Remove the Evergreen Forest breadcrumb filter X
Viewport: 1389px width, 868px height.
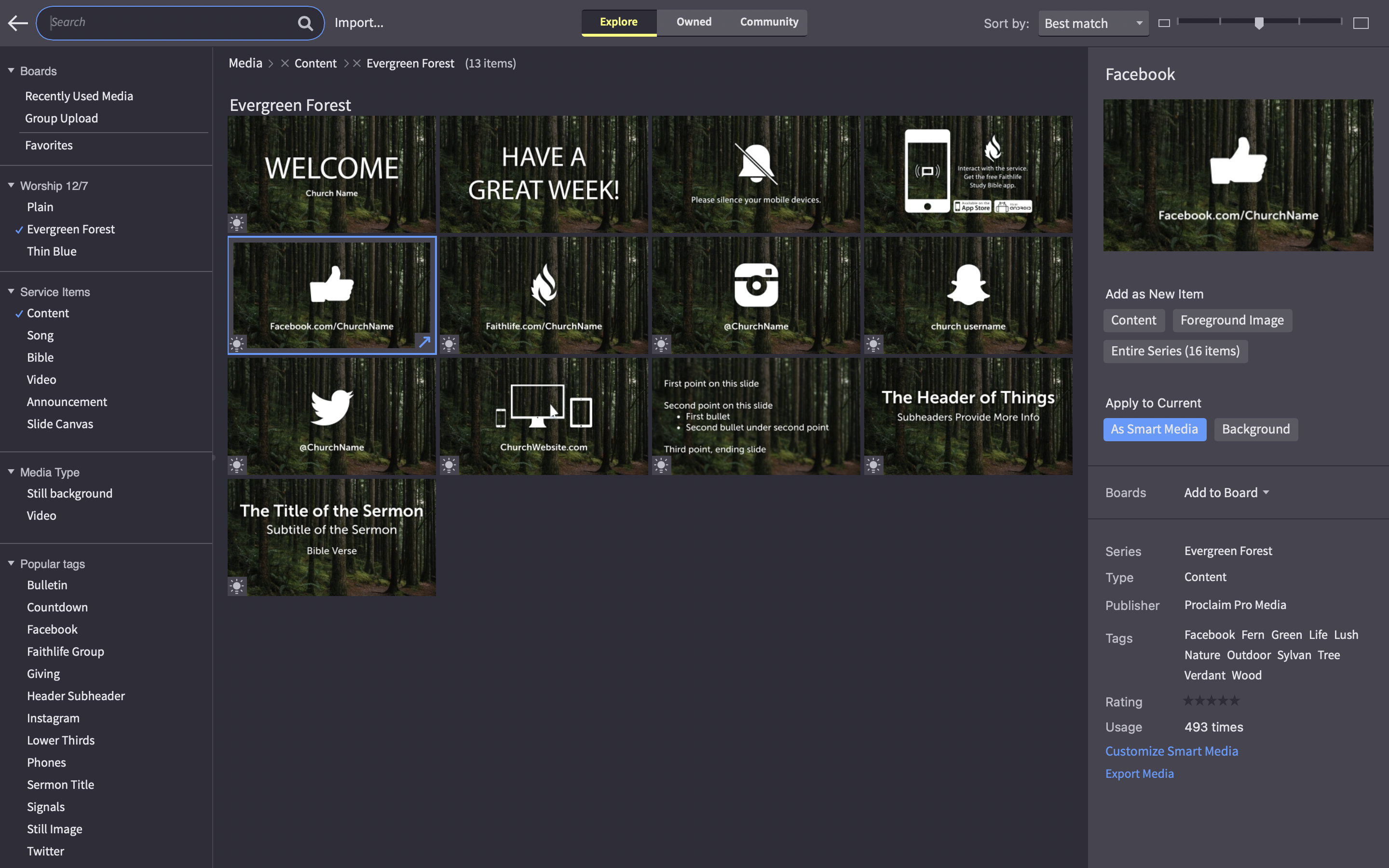coord(356,63)
